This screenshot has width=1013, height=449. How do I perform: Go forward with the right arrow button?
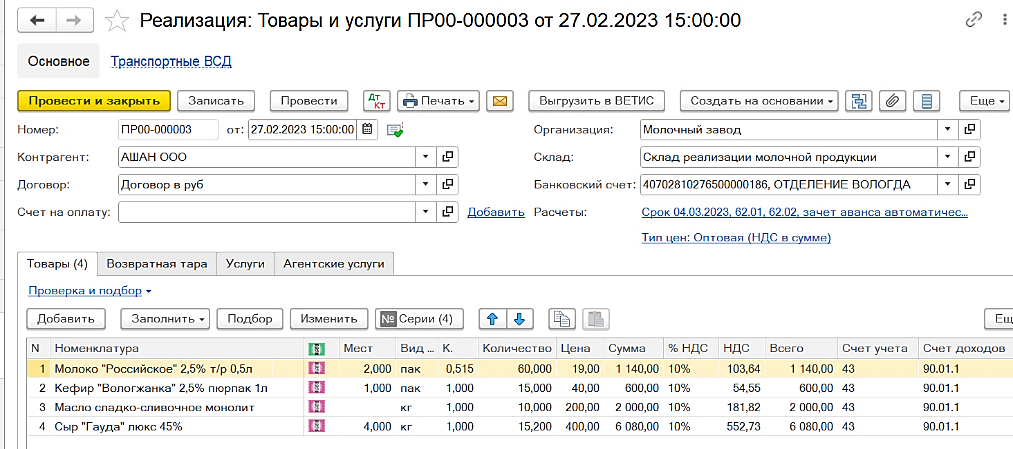[76, 21]
